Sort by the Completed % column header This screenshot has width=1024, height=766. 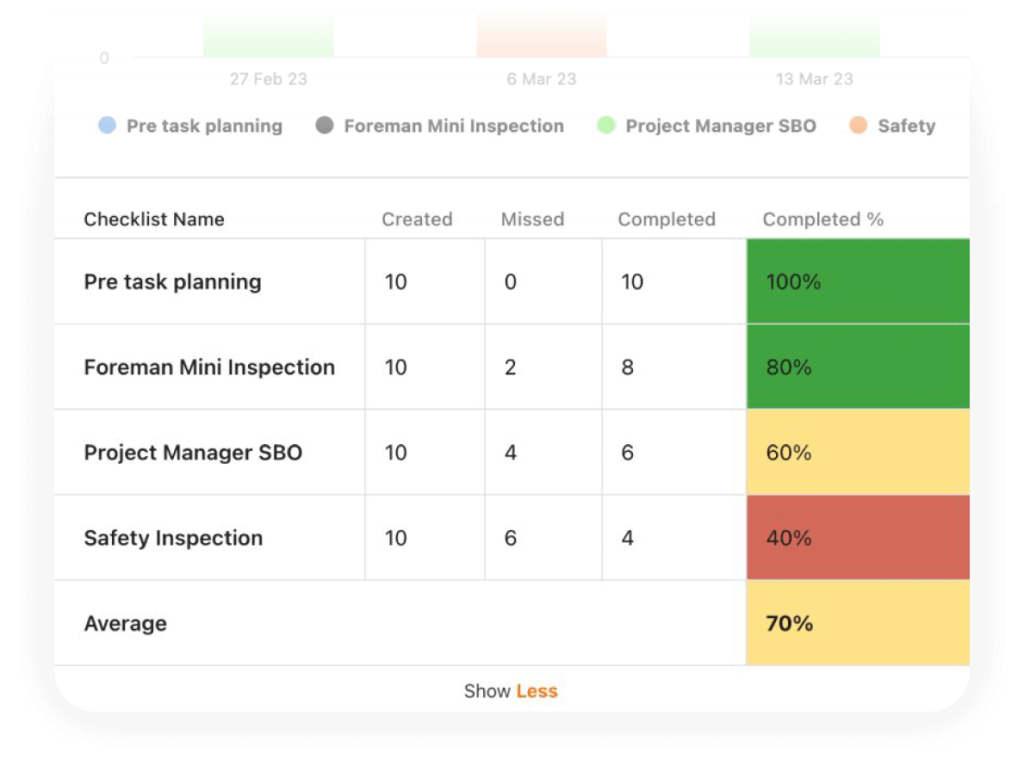[x=823, y=219]
